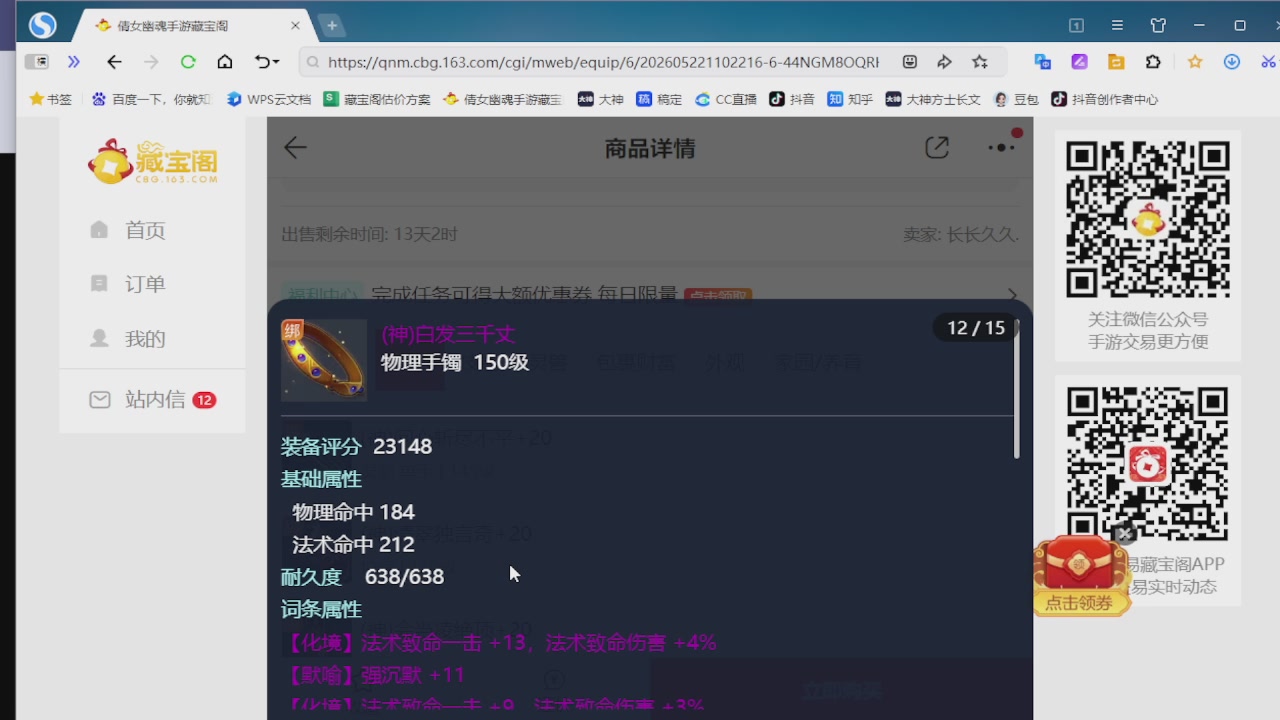Open the browser skin shirt icon
This screenshot has width=1280, height=720.
coord(1158,25)
